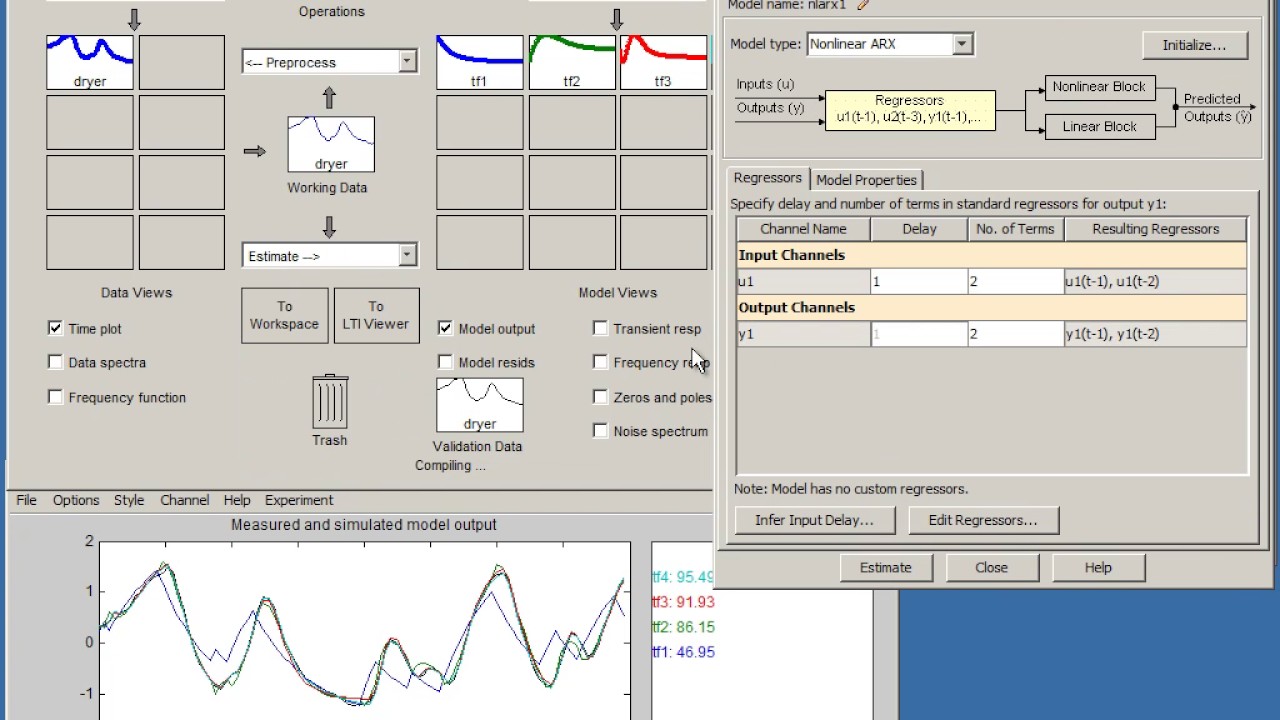The width and height of the screenshot is (1280, 720).
Task: Click the Trash can icon
Action: [330, 402]
